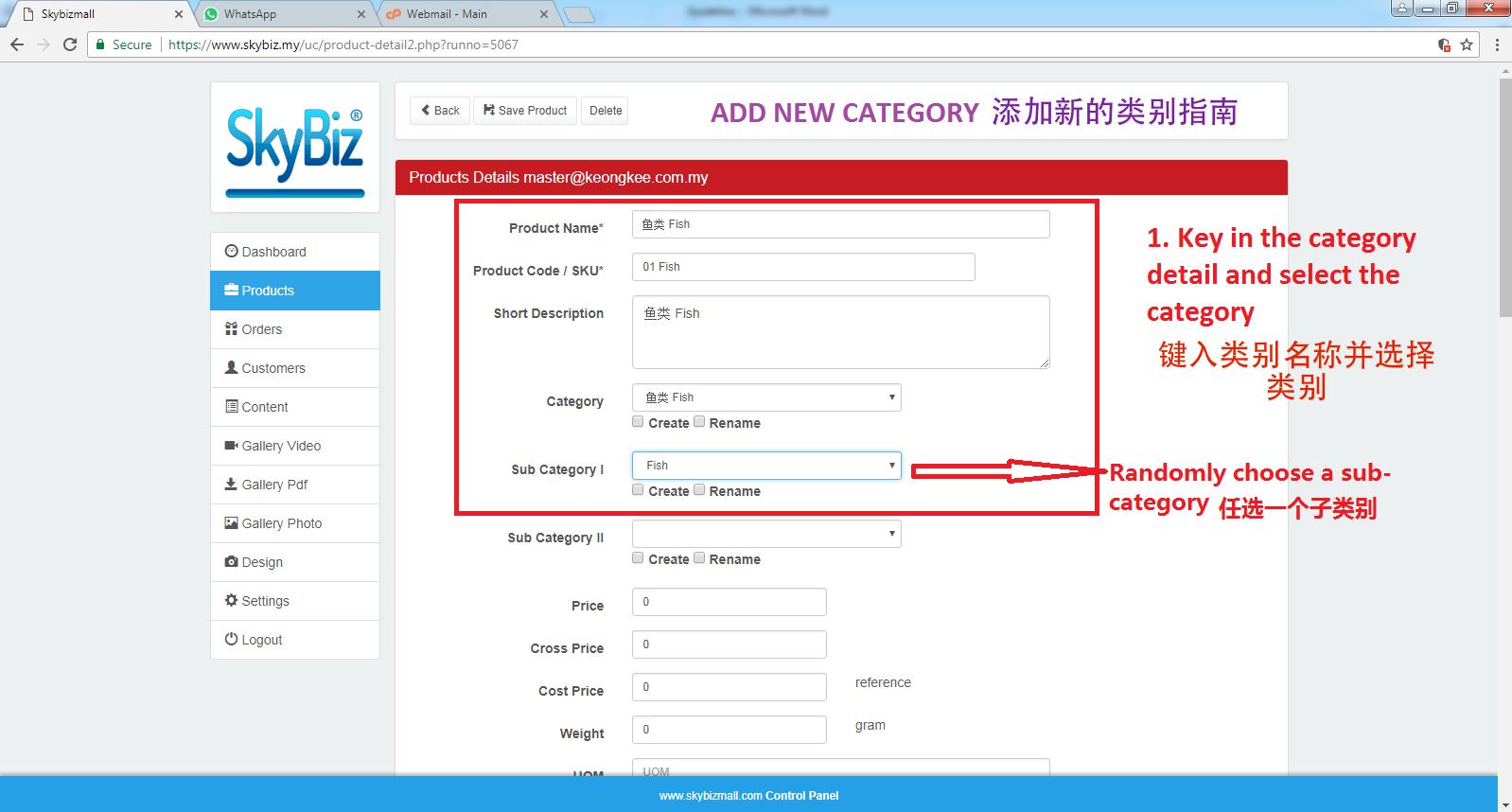Viewport: 1512px width, 812px height.
Task: Click the Cross Price input field
Action: [x=729, y=644]
